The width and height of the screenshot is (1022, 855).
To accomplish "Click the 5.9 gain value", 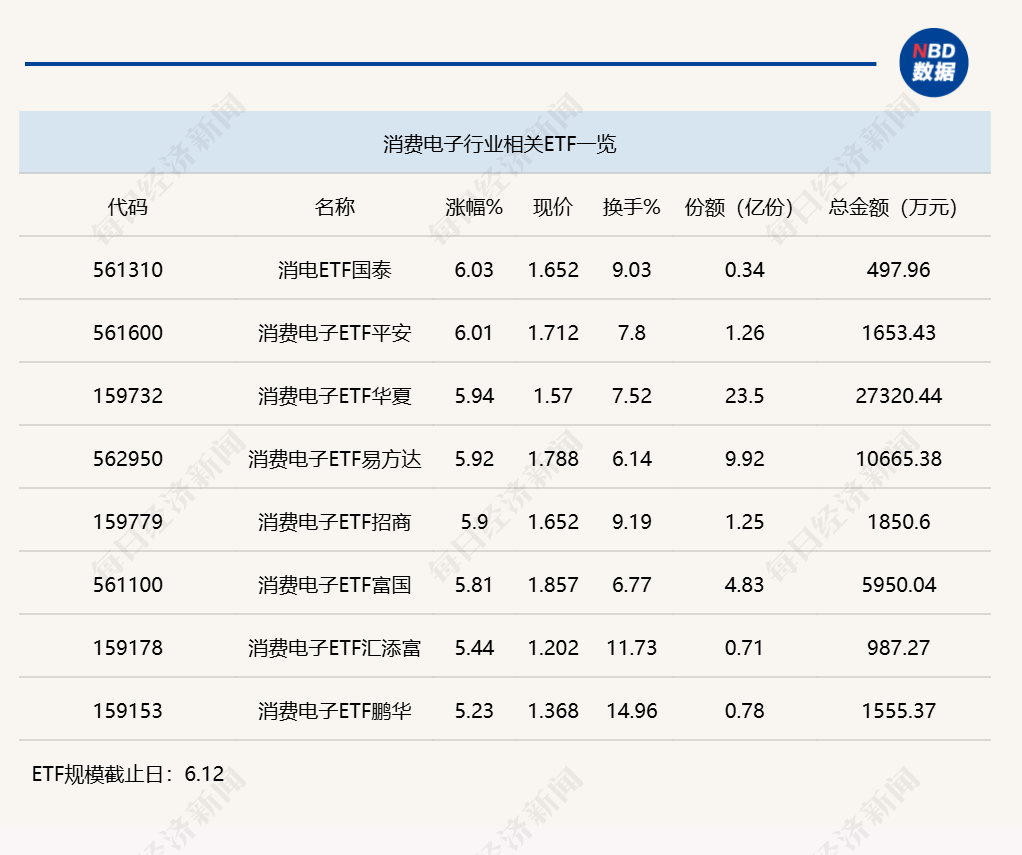I will tap(474, 522).
